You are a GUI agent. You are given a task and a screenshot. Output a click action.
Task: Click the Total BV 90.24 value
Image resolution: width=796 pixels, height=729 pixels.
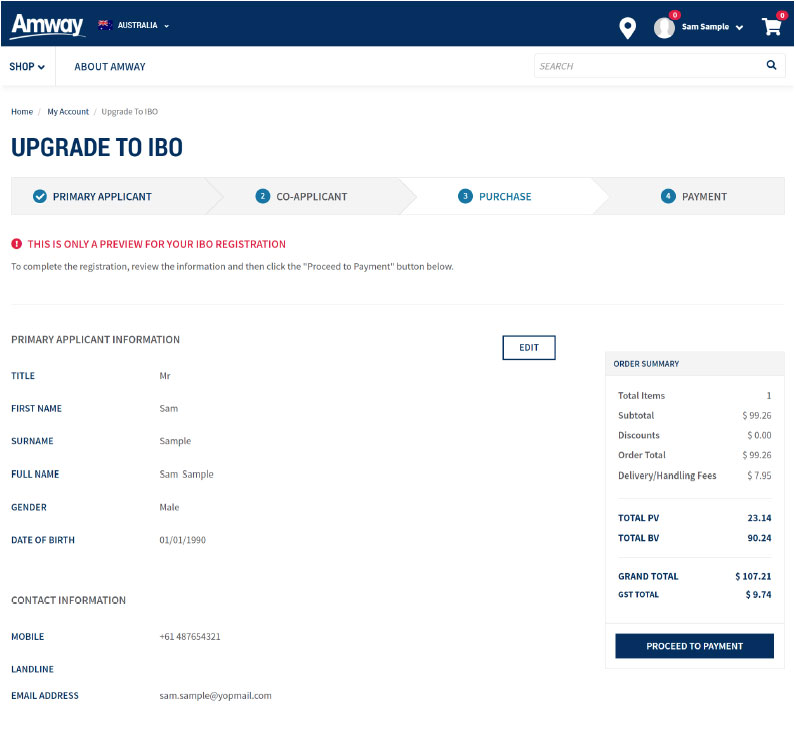[759, 538]
